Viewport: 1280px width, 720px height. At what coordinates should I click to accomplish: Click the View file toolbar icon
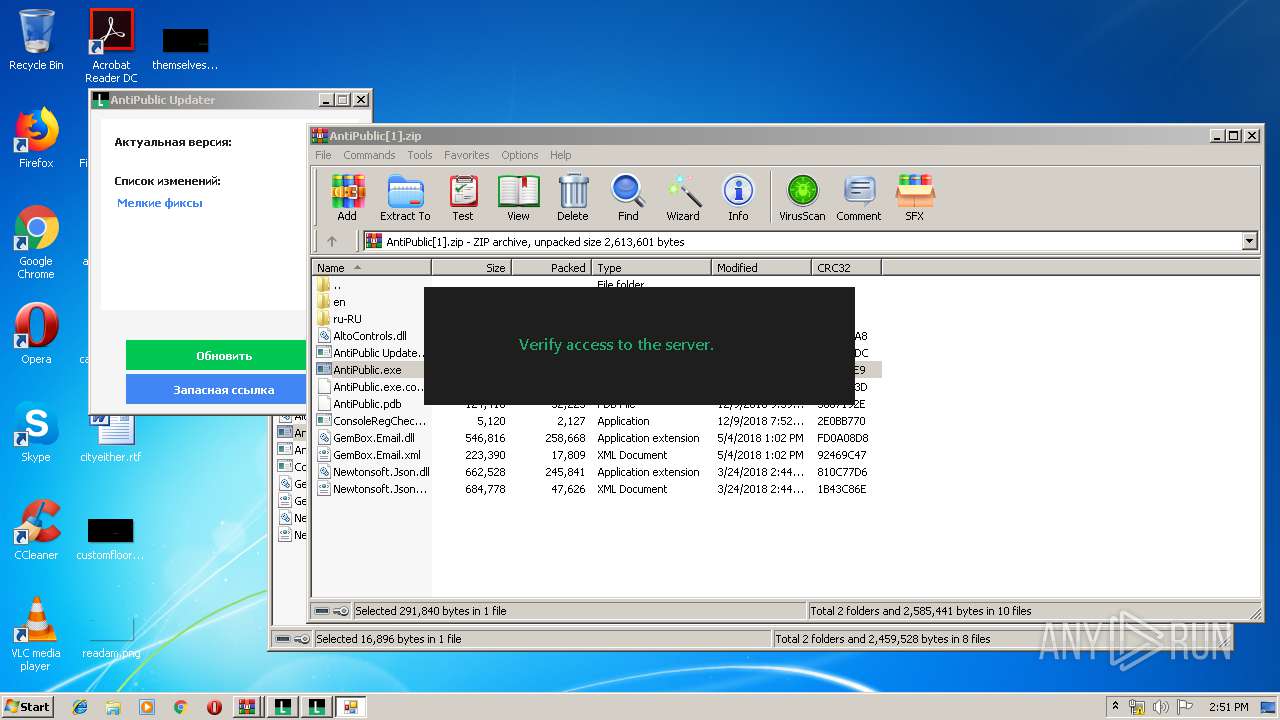(518, 196)
